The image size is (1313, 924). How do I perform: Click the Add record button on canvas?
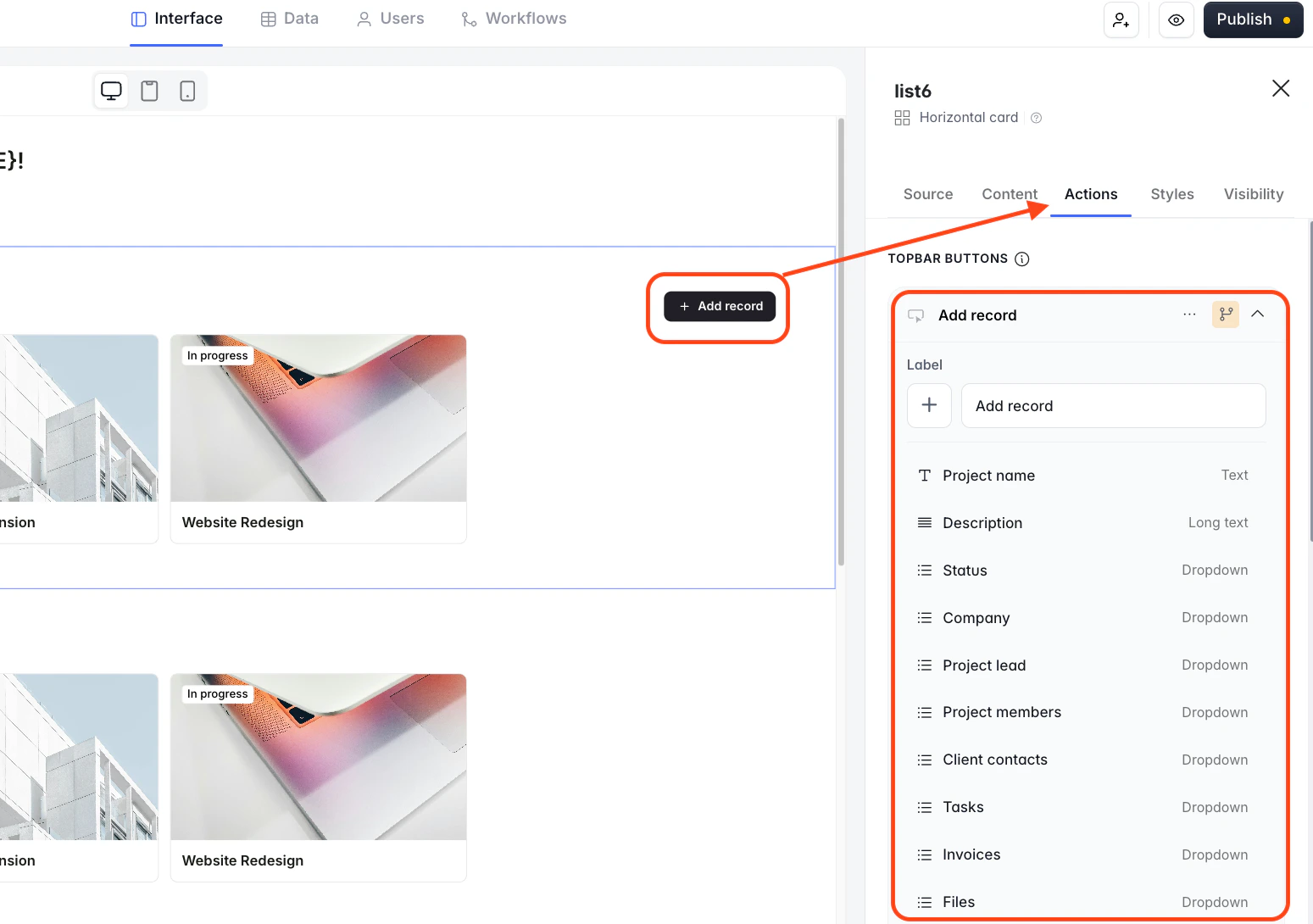720,306
